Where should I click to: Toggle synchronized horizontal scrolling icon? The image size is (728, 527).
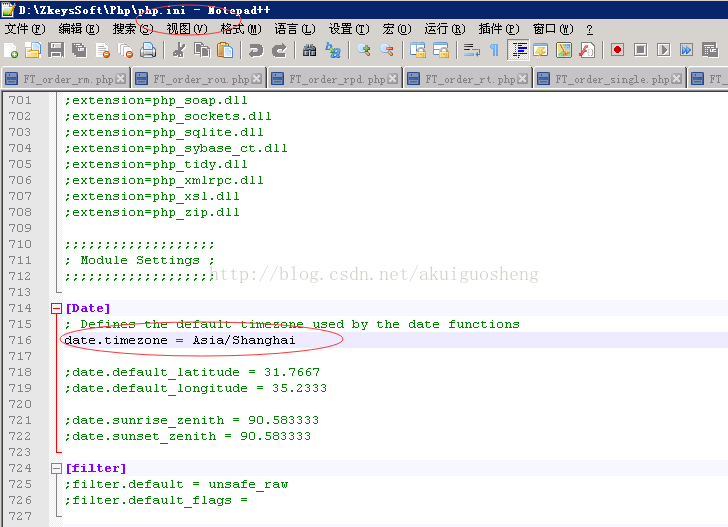[x=441, y=50]
